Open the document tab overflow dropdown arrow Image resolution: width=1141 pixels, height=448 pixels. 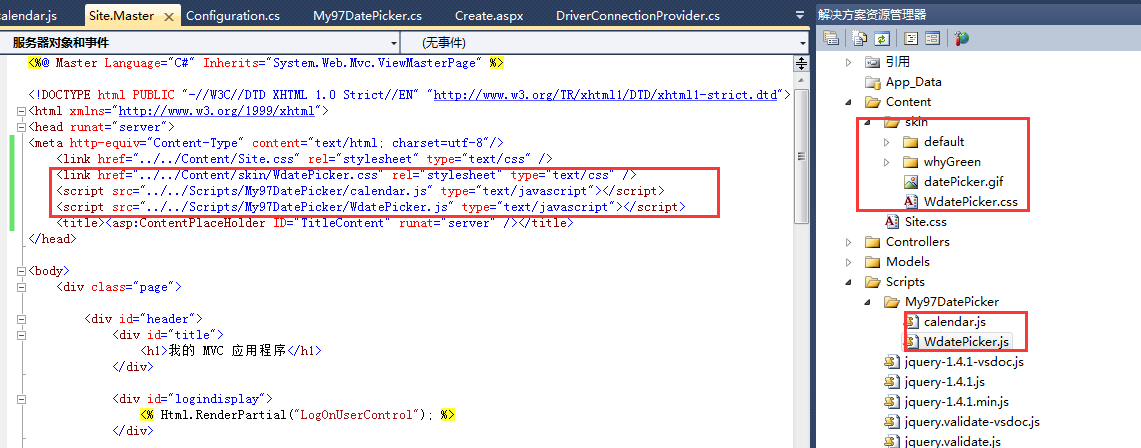pos(800,15)
